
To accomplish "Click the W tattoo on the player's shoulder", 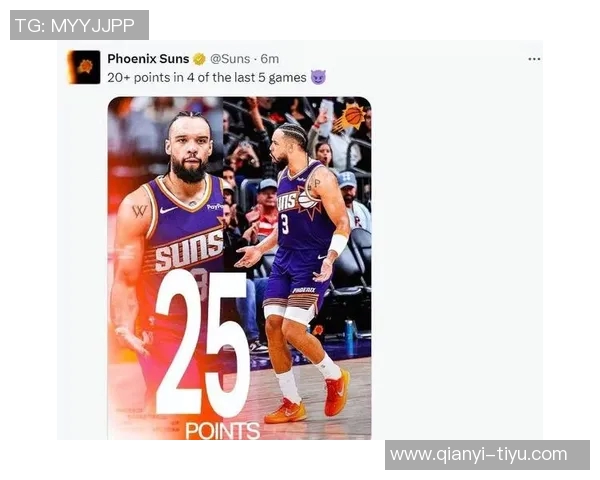I will click(x=139, y=211).
